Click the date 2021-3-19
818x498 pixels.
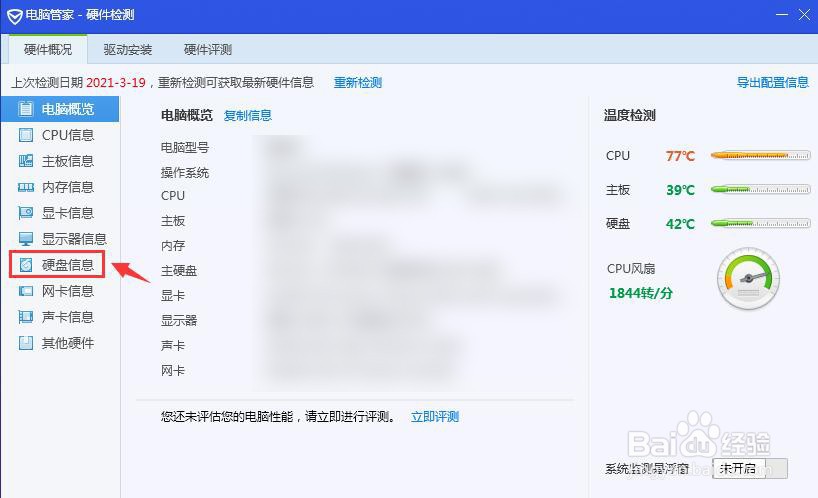(x=116, y=82)
